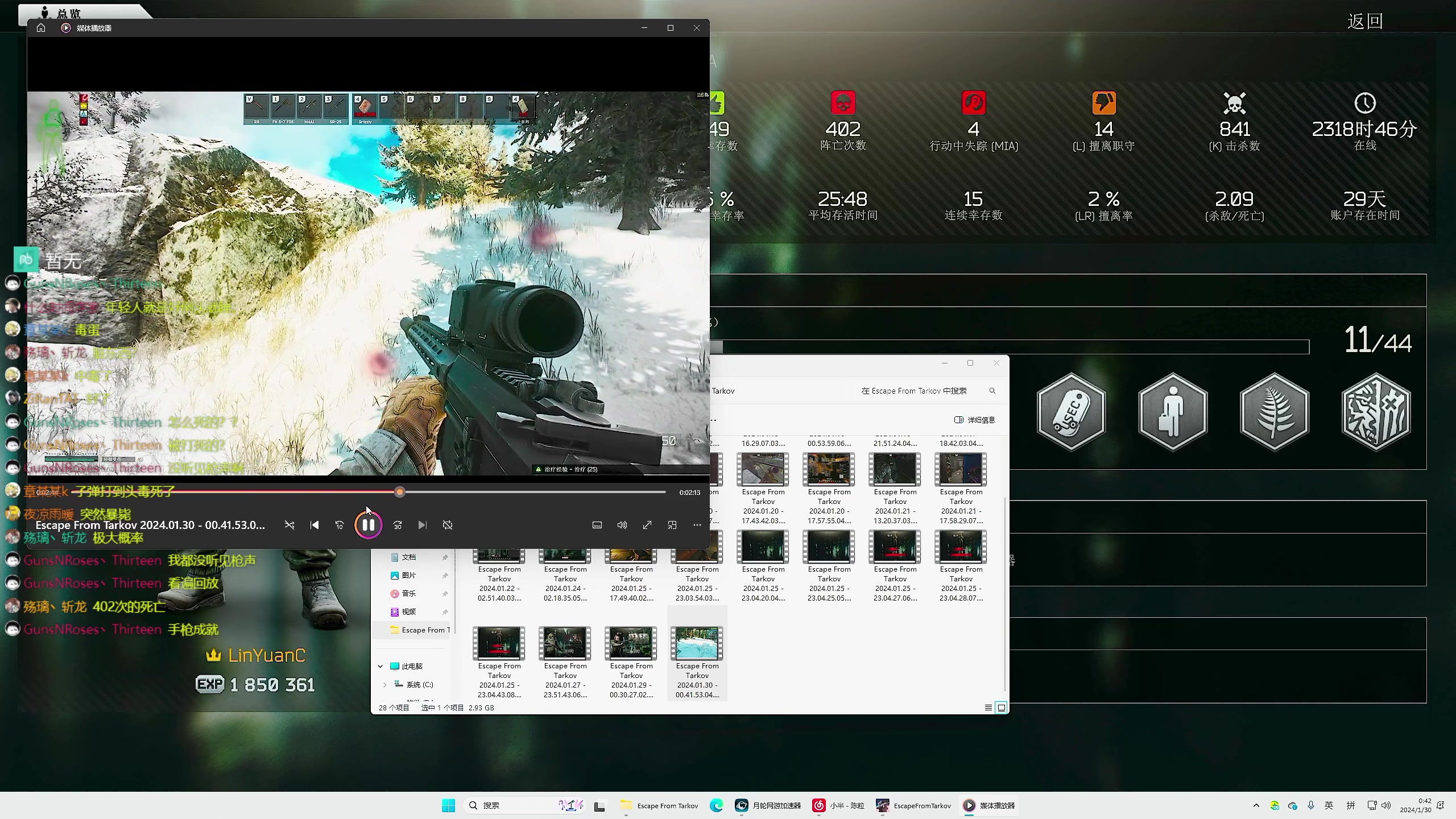Click the Explorer search magnifier icon
The height and width of the screenshot is (819, 1456).
coord(992,391)
